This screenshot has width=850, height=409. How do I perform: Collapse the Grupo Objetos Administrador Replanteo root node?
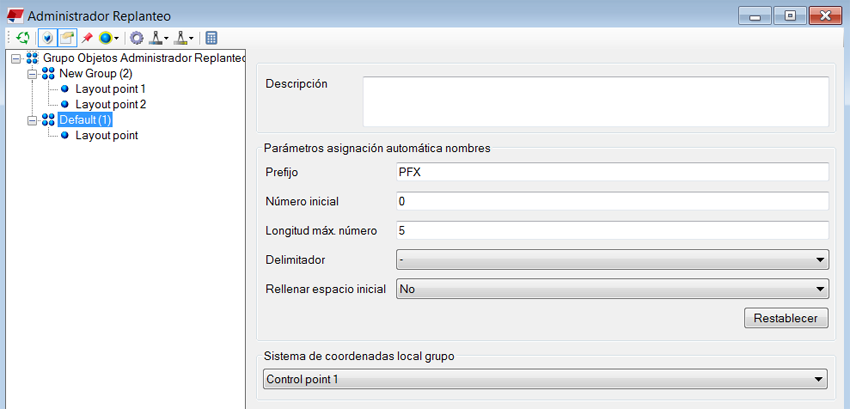pyautogui.click(x=15, y=57)
